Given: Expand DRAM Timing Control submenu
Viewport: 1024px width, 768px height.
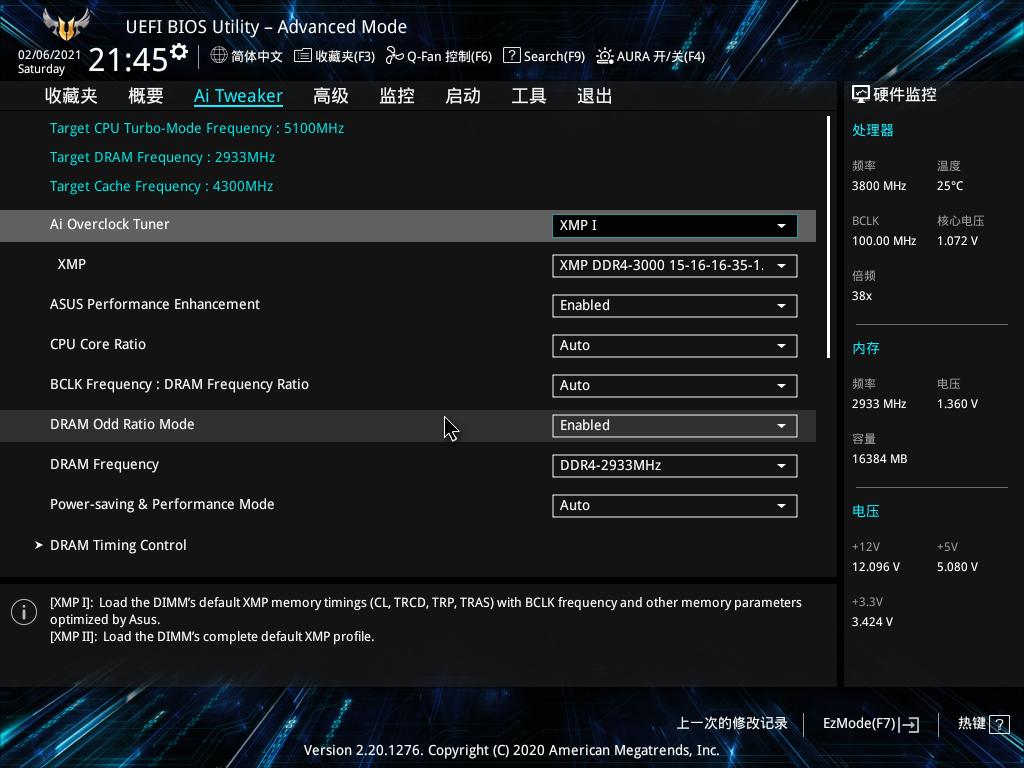Looking at the screenshot, I should coord(118,545).
